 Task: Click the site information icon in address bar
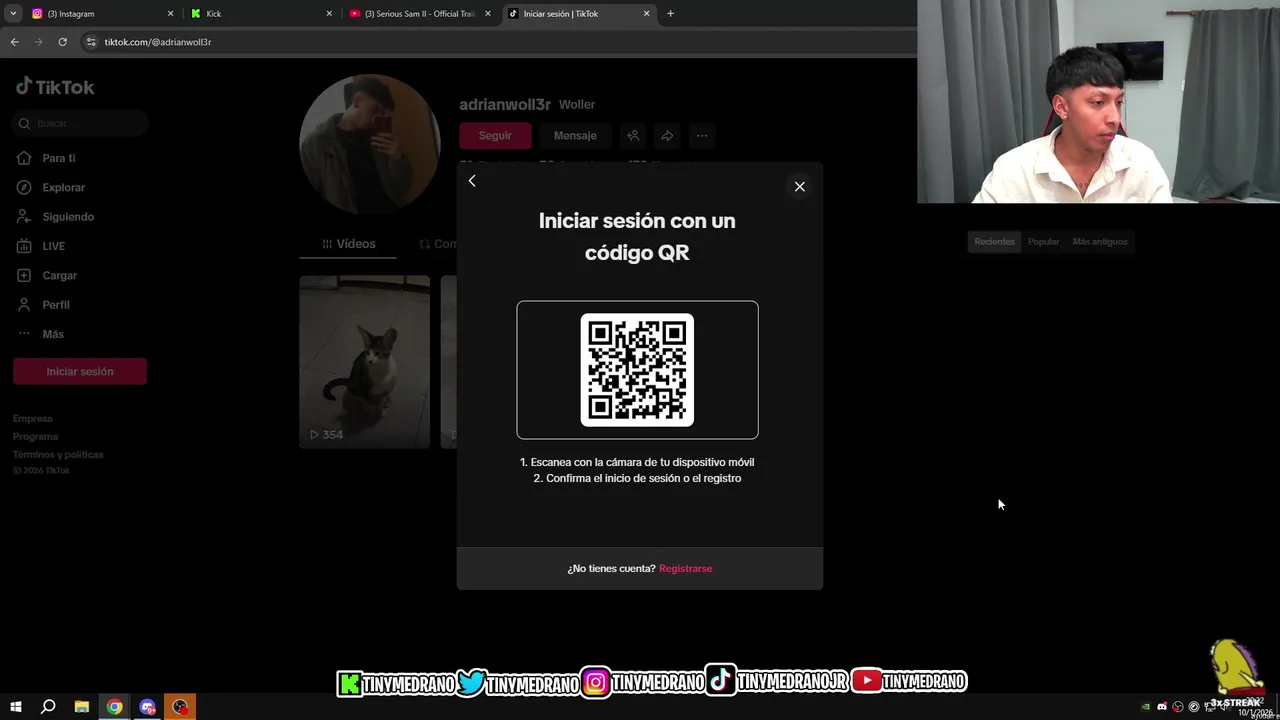point(91,42)
